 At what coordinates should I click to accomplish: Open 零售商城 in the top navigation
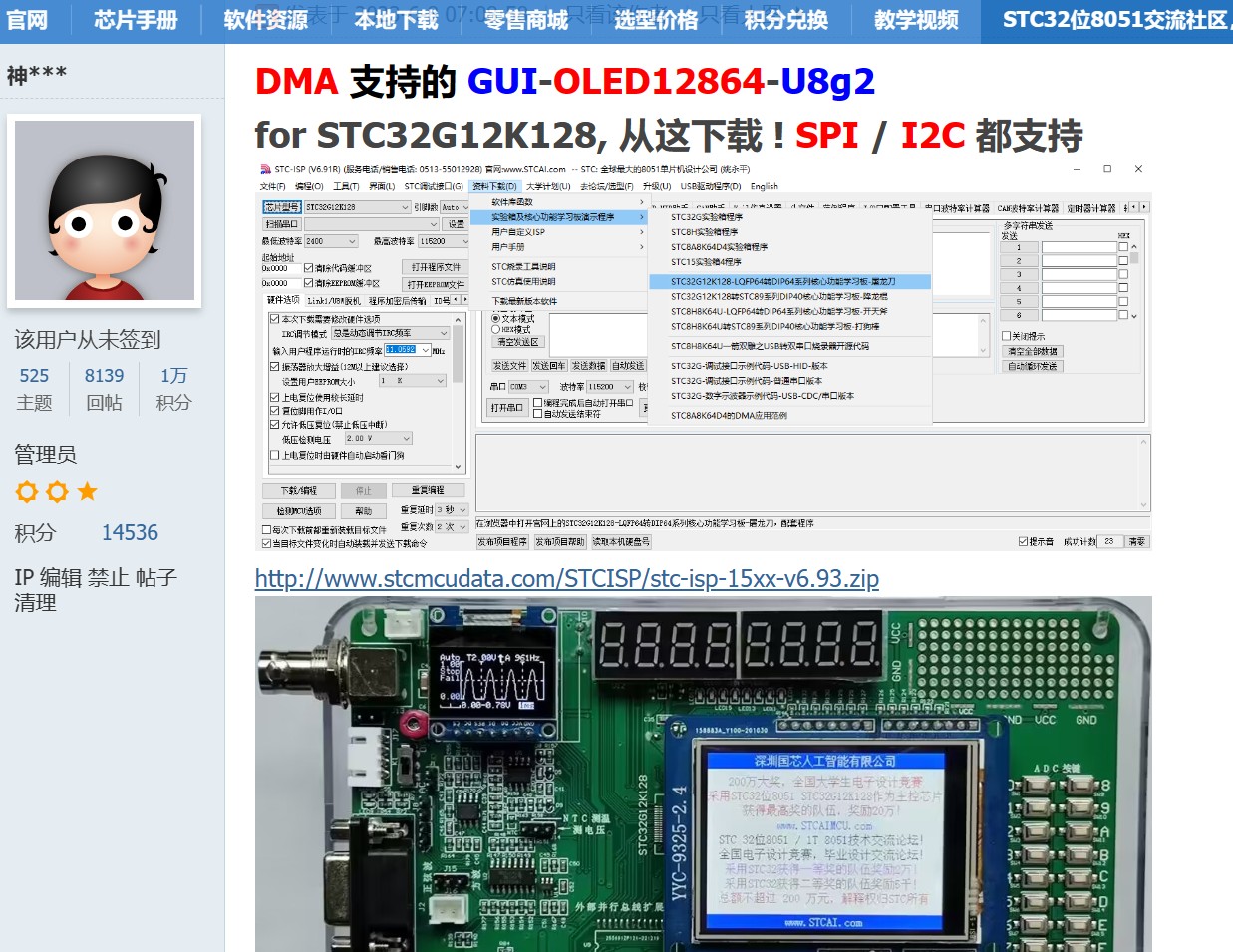(x=526, y=20)
